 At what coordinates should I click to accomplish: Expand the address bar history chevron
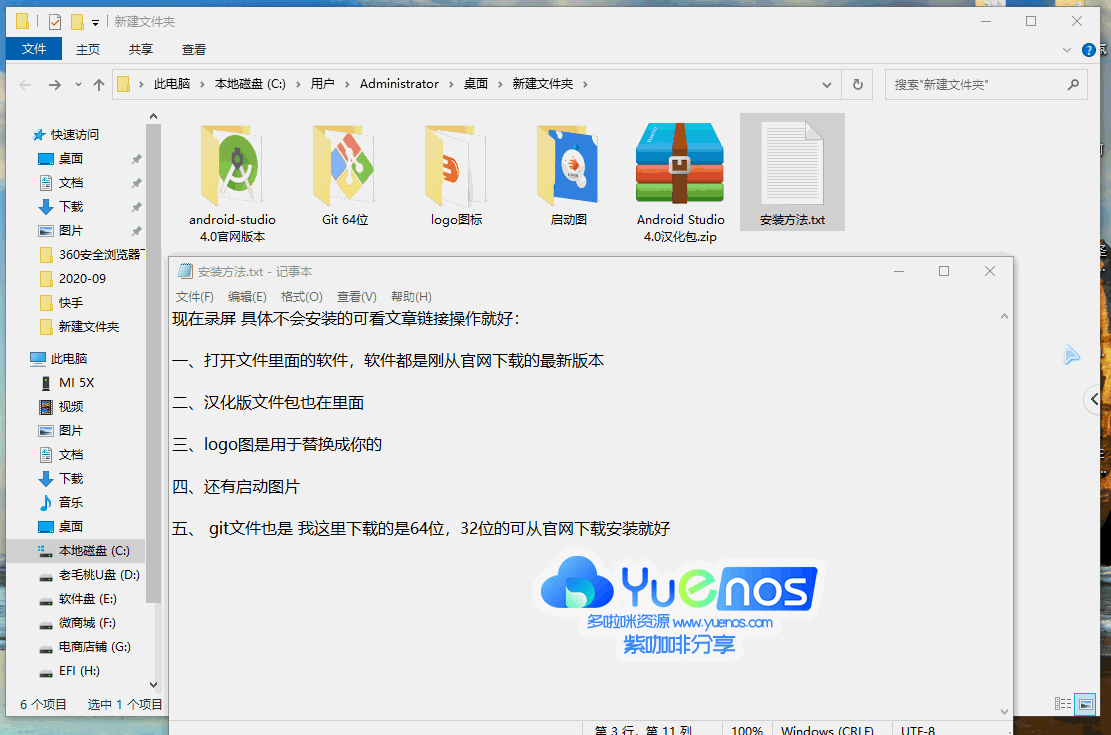click(x=827, y=84)
